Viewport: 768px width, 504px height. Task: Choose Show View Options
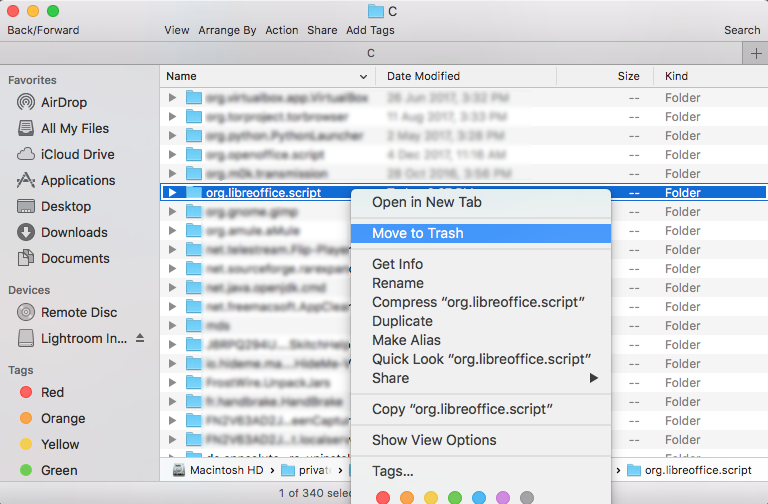click(480, 440)
